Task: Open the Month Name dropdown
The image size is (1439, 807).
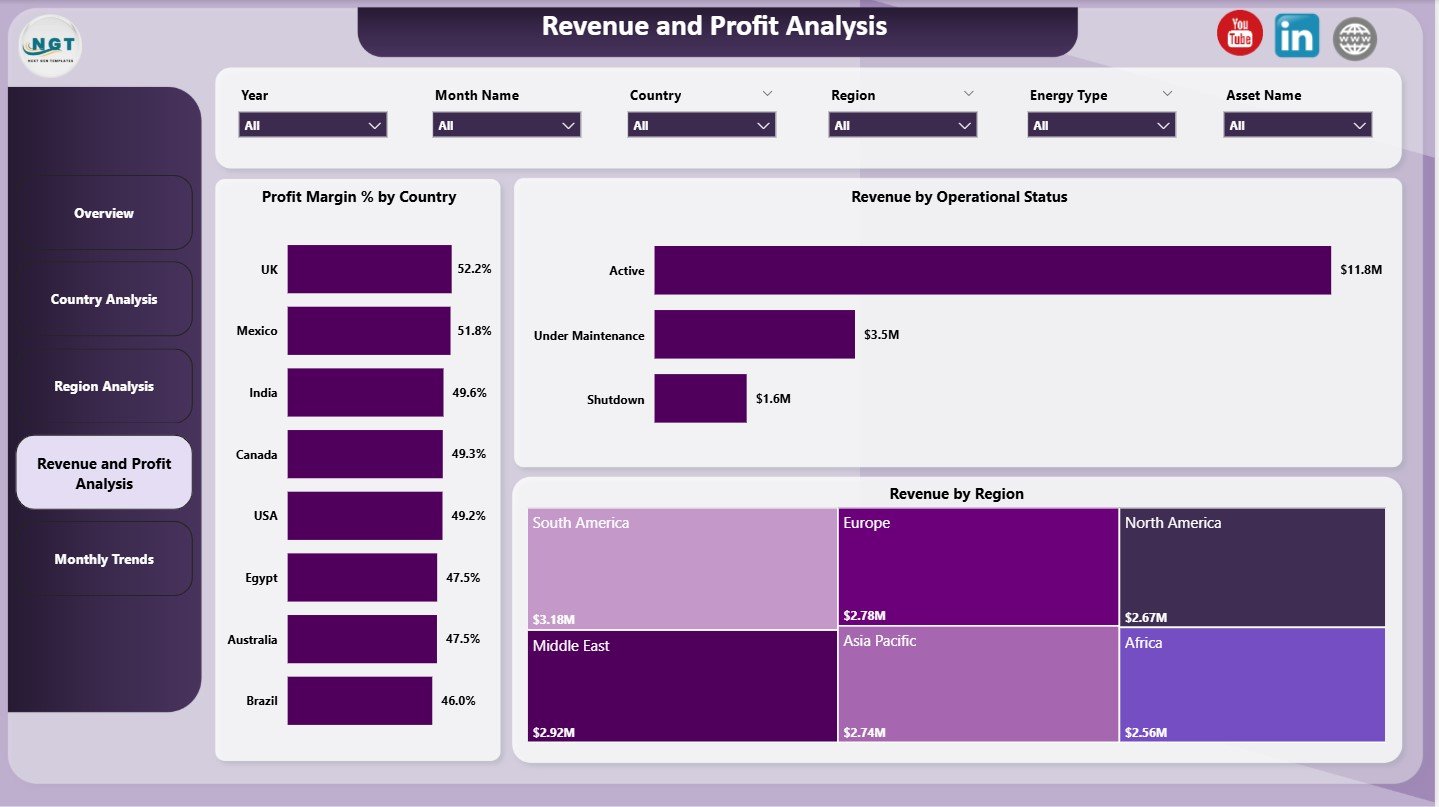Action: coord(506,125)
